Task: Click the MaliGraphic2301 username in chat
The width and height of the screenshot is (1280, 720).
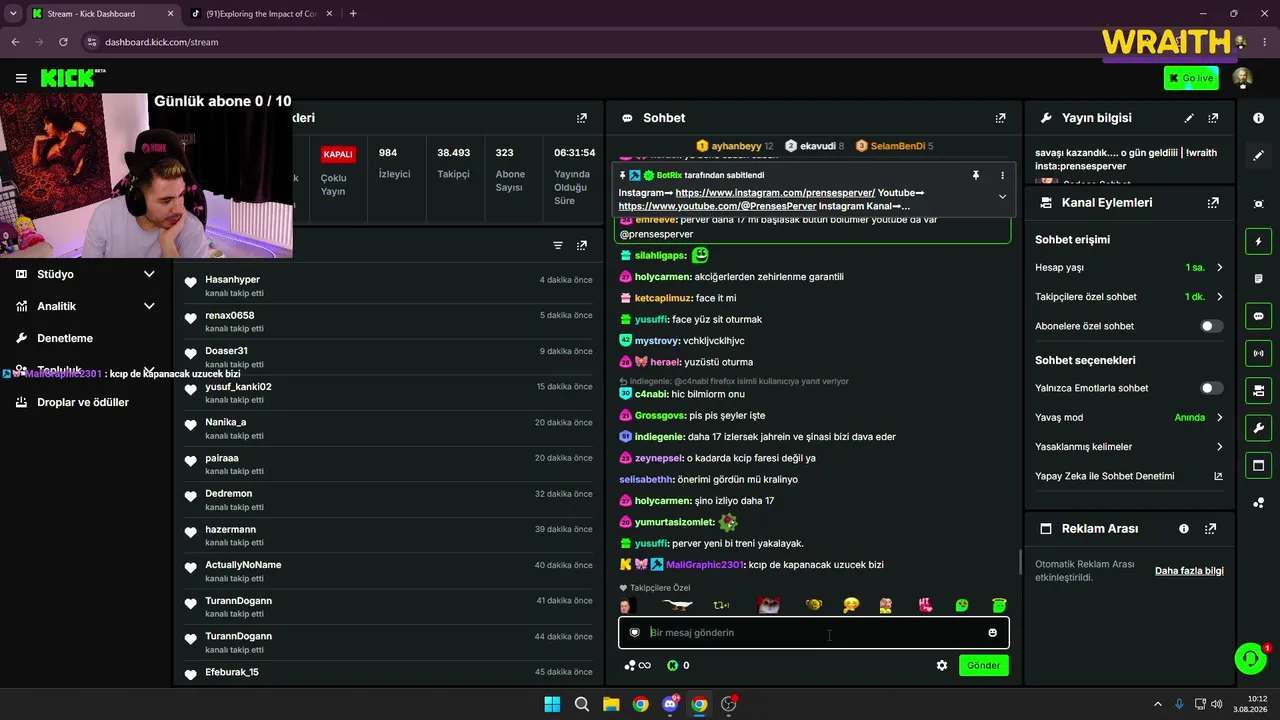Action: click(x=704, y=565)
